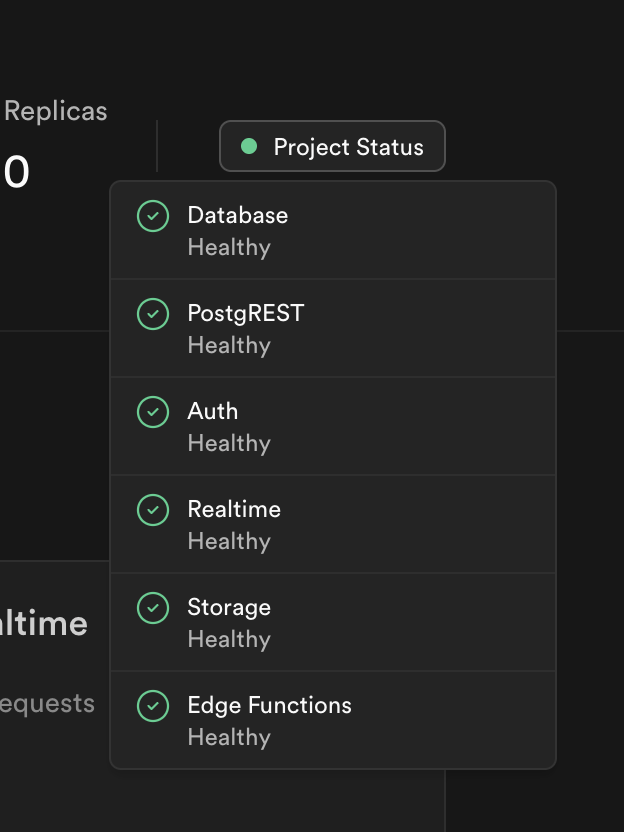Viewport: 624px width, 832px height.
Task: Click the Auth healthy checkmark icon
Action: 152,412
